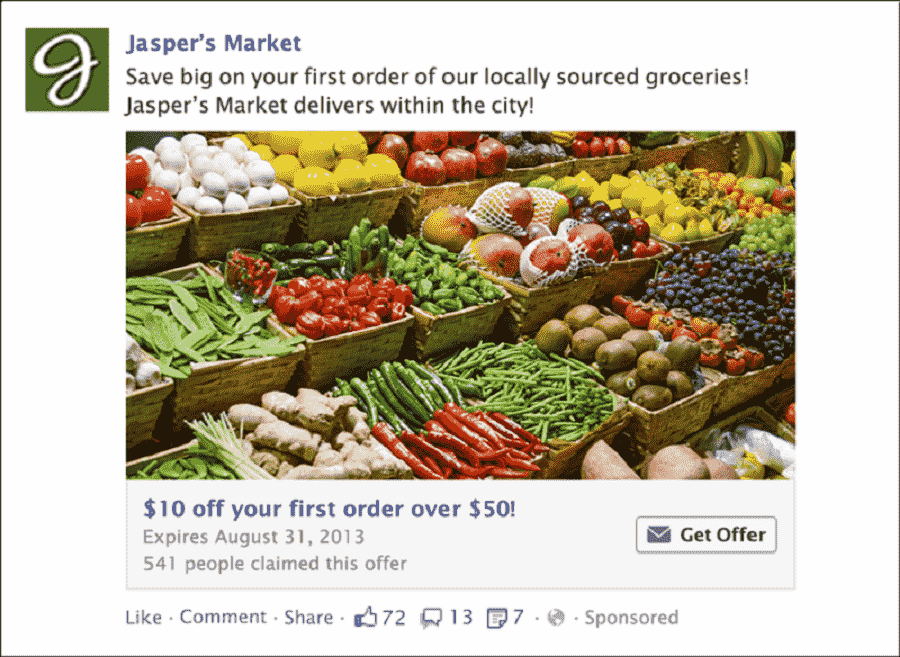Viewport: 900px width, 657px height.
Task: Click the shares note icon
Action: pyautogui.click(x=496, y=618)
